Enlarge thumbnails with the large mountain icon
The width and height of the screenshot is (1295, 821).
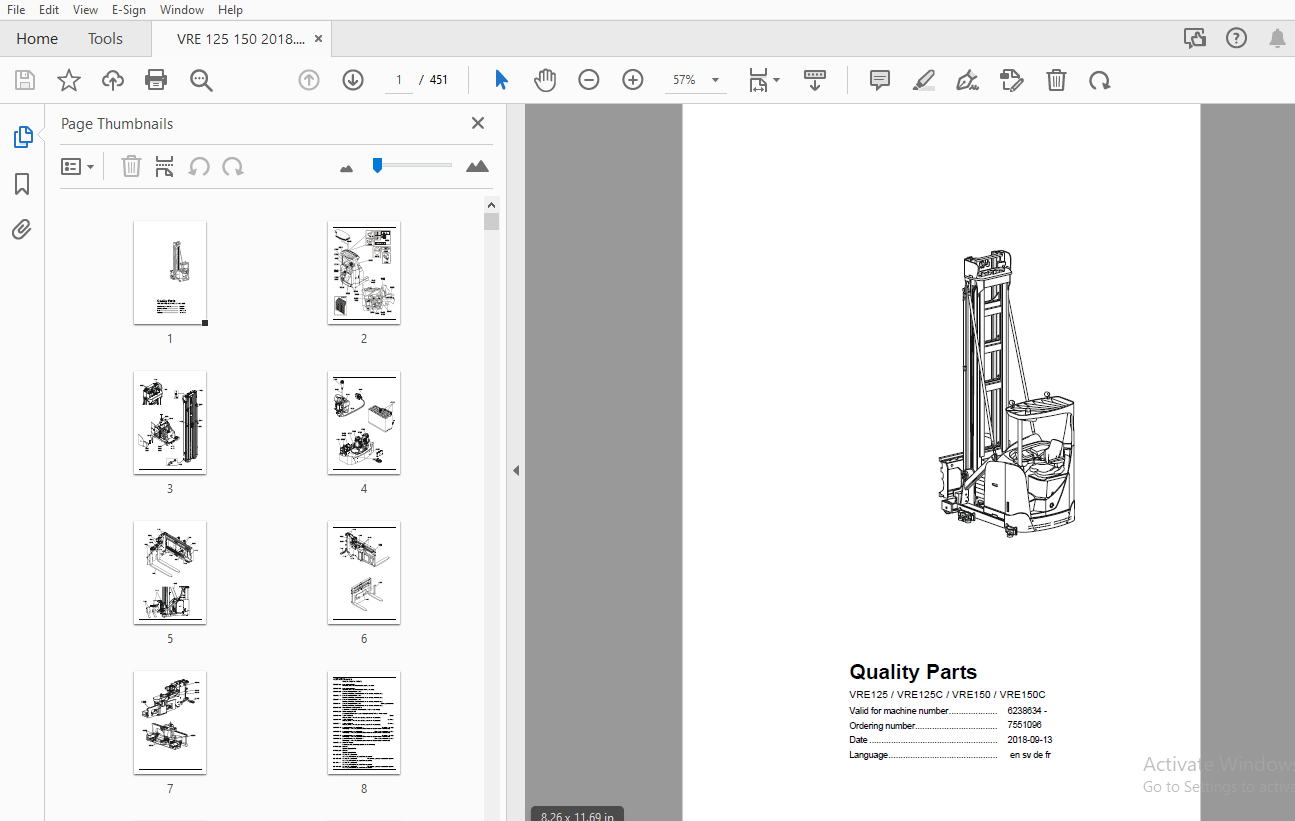478,166
